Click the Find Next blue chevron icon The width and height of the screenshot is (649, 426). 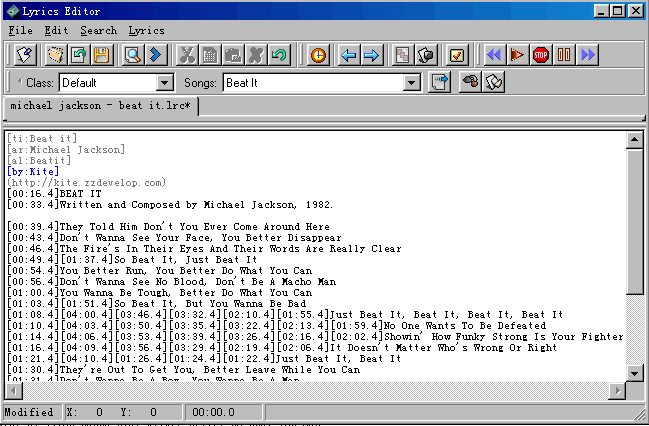156,55
